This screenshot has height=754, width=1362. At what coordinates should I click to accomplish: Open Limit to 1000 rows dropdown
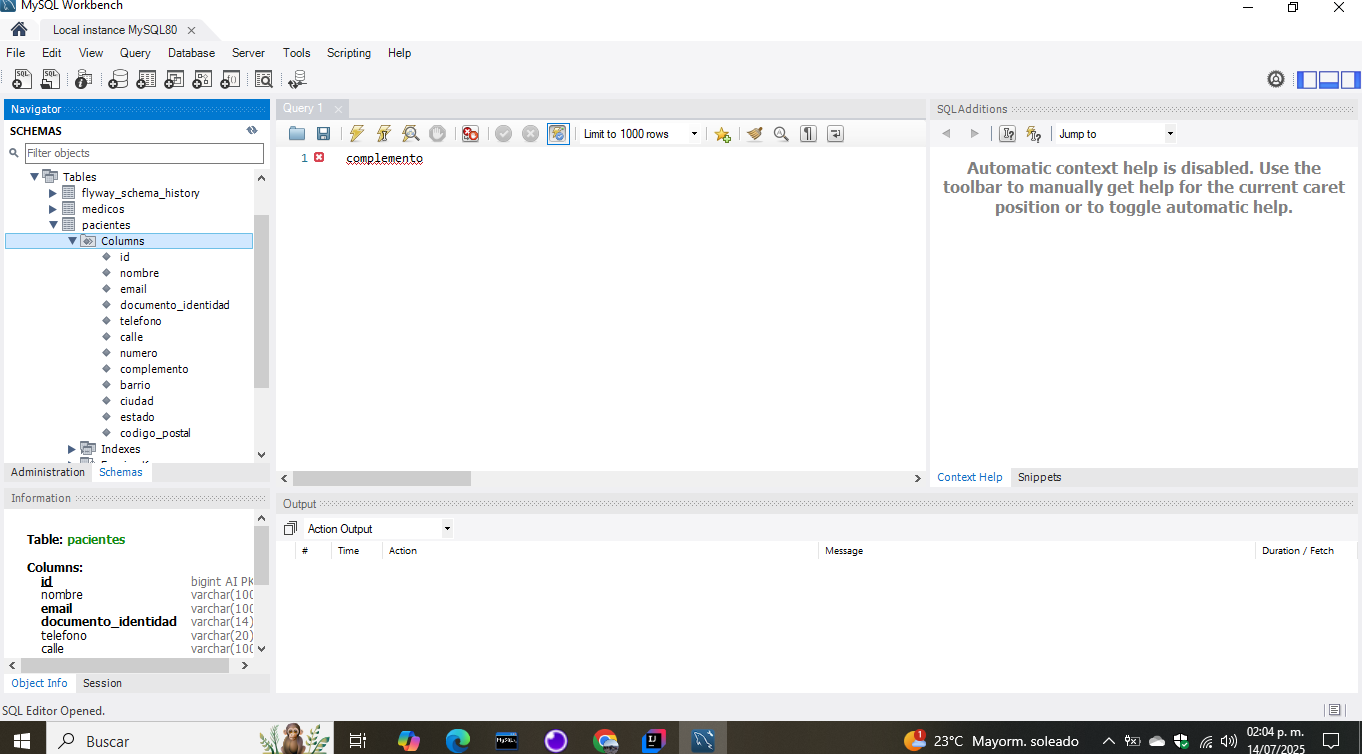640,134
